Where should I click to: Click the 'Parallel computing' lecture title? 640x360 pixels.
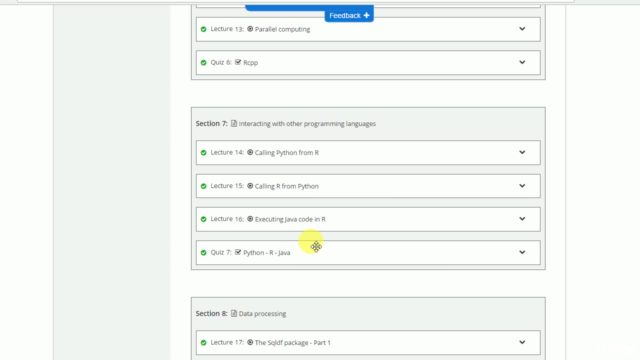tap(282, 29)
